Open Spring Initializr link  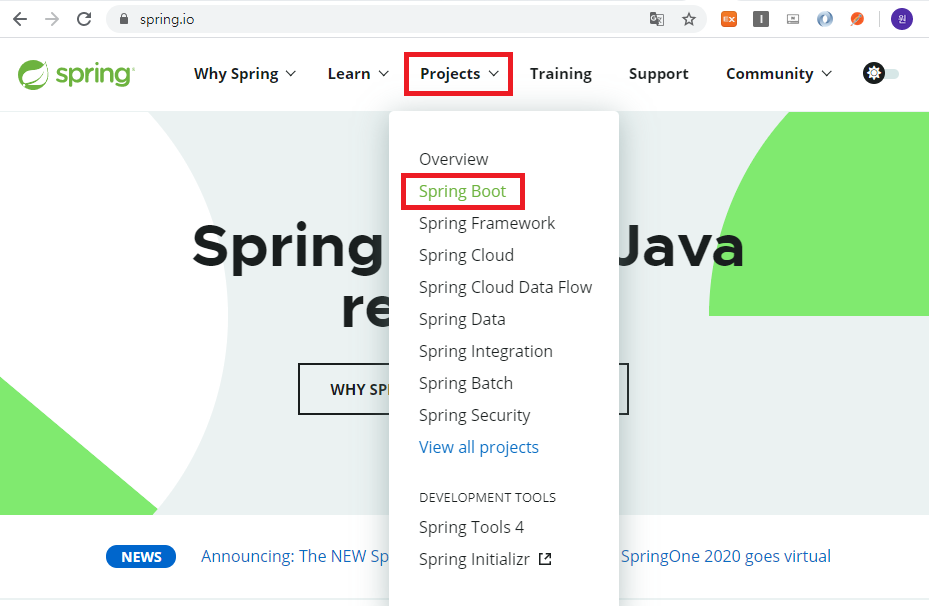474,559
